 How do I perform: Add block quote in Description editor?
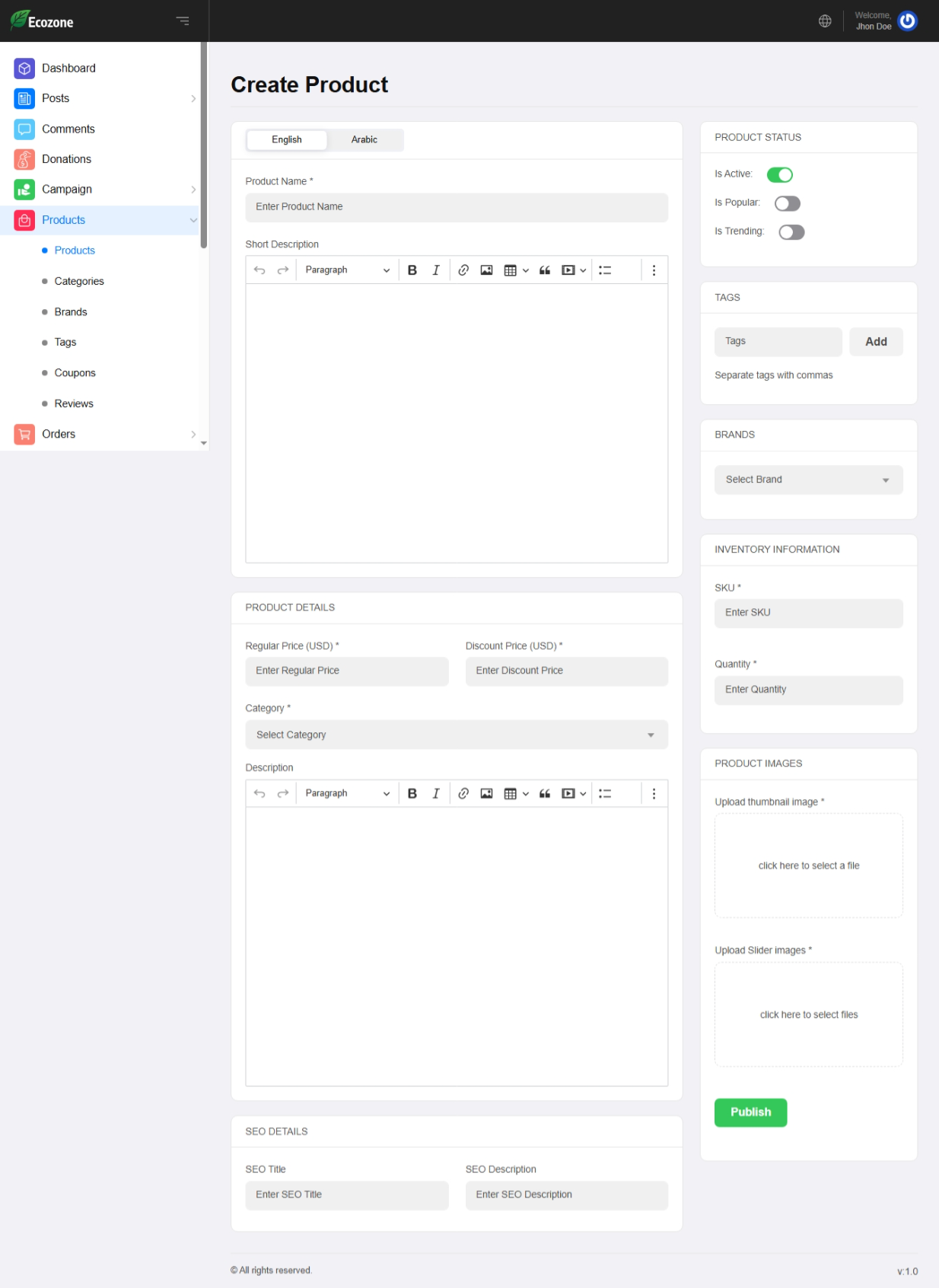coord(545,793)
